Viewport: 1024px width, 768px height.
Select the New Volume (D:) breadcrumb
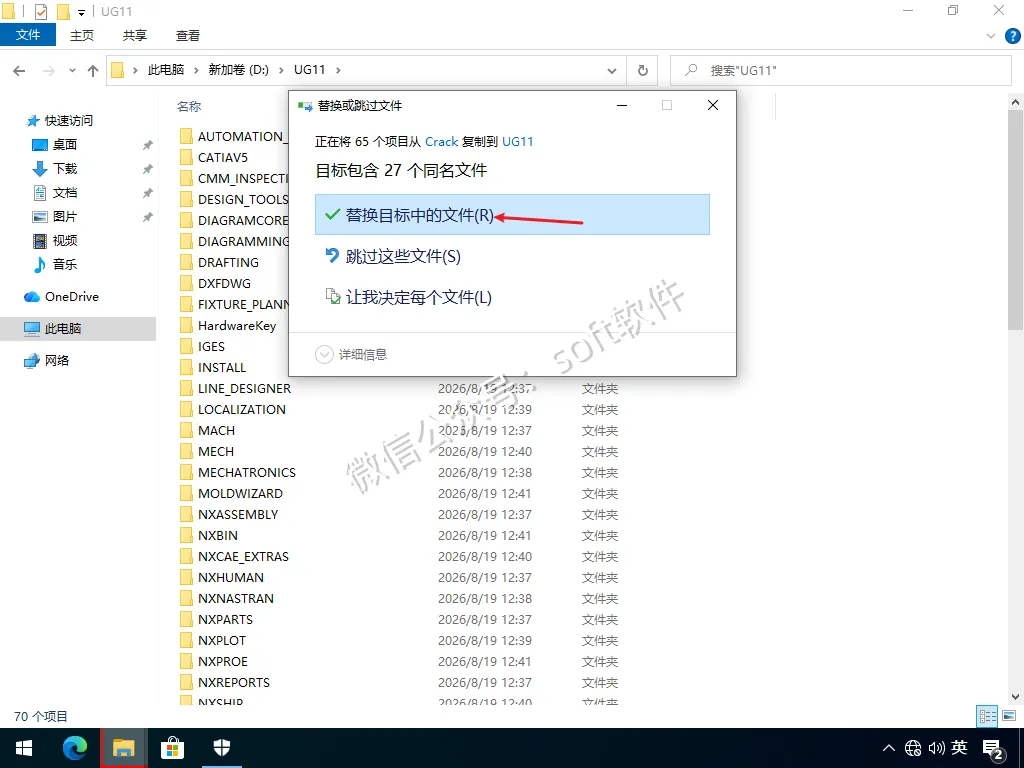[x=238, y=70]
